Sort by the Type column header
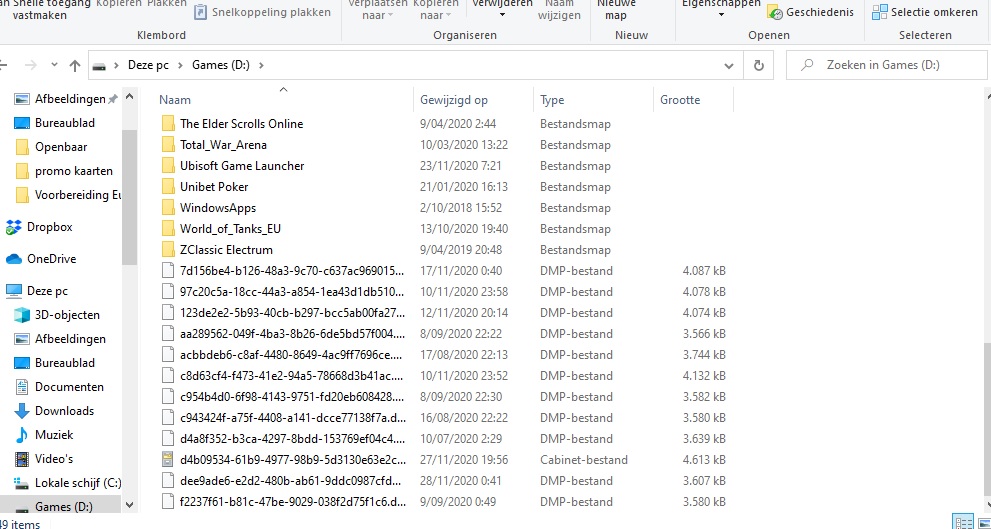The image size is (991, 529). [x=593, y=100]
